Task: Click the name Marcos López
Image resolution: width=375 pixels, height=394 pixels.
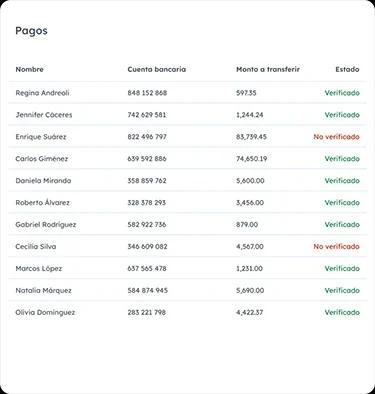Action: click(x=39, y=269)
